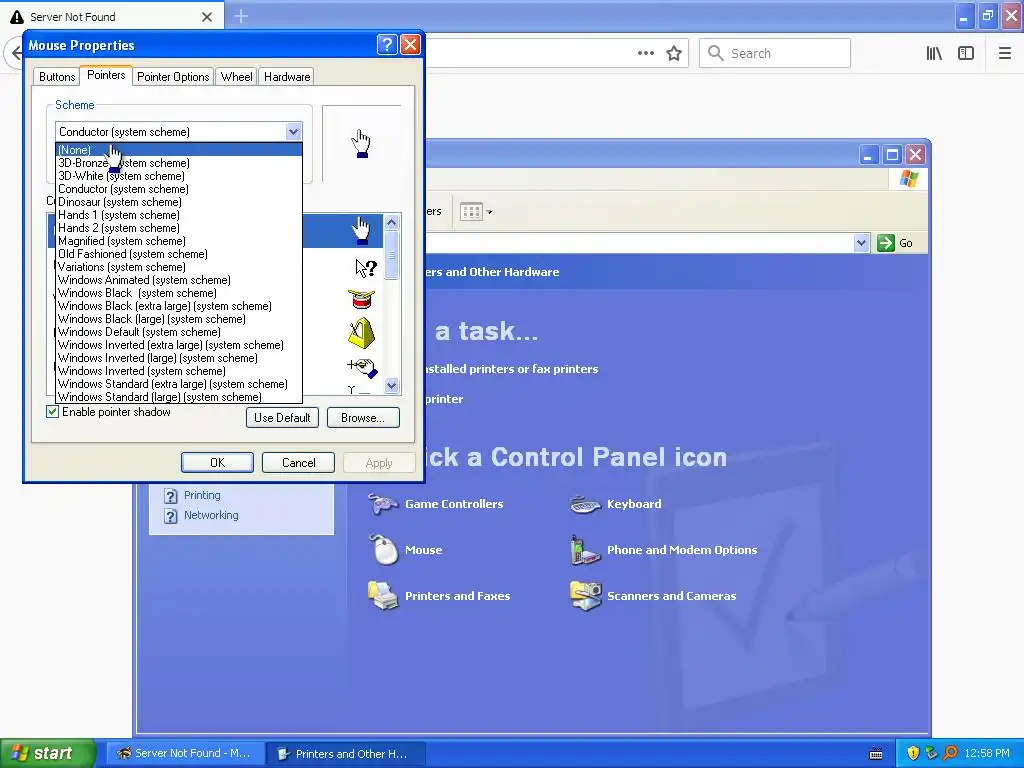Image resolution: width=1024 pixels, height=768 pixels.
Task: Open the Firefox page actions ellipsis
Action: (646, 53)
